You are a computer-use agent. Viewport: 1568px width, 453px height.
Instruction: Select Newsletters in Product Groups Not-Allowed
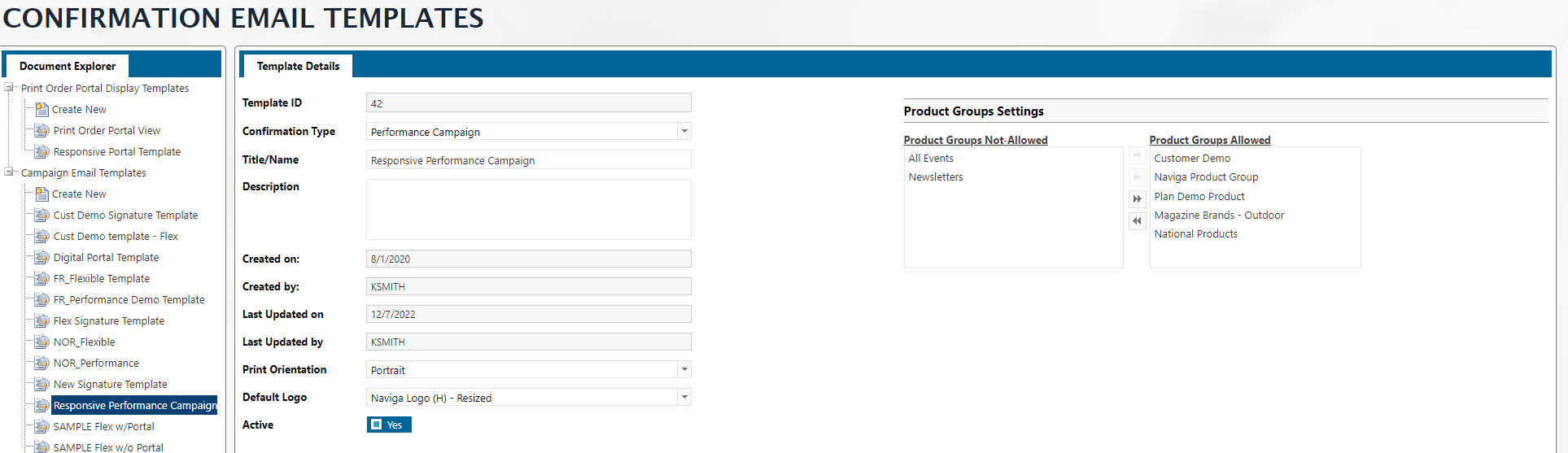[935, 177]
